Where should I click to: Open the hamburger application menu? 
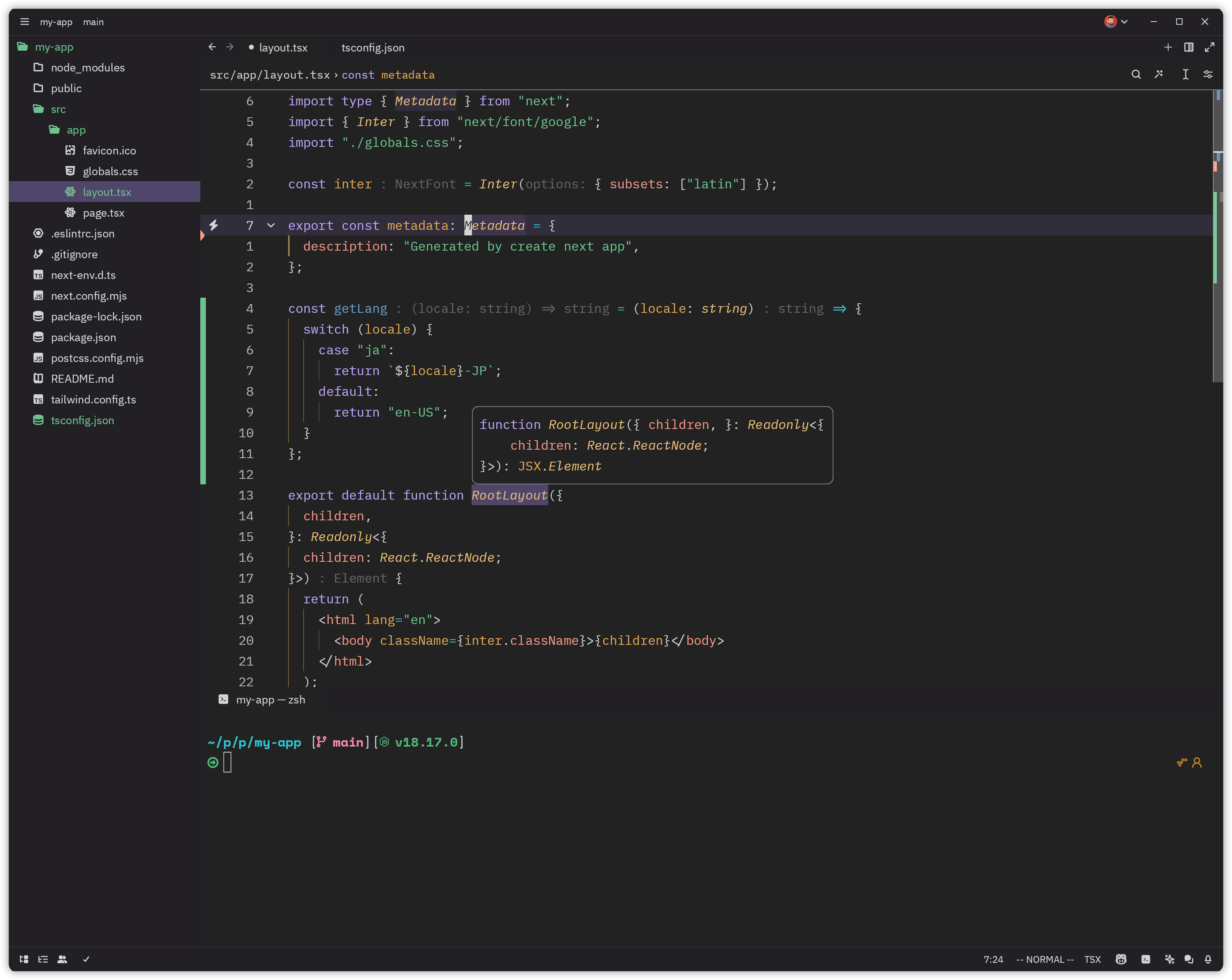click(x=25, y=22)
